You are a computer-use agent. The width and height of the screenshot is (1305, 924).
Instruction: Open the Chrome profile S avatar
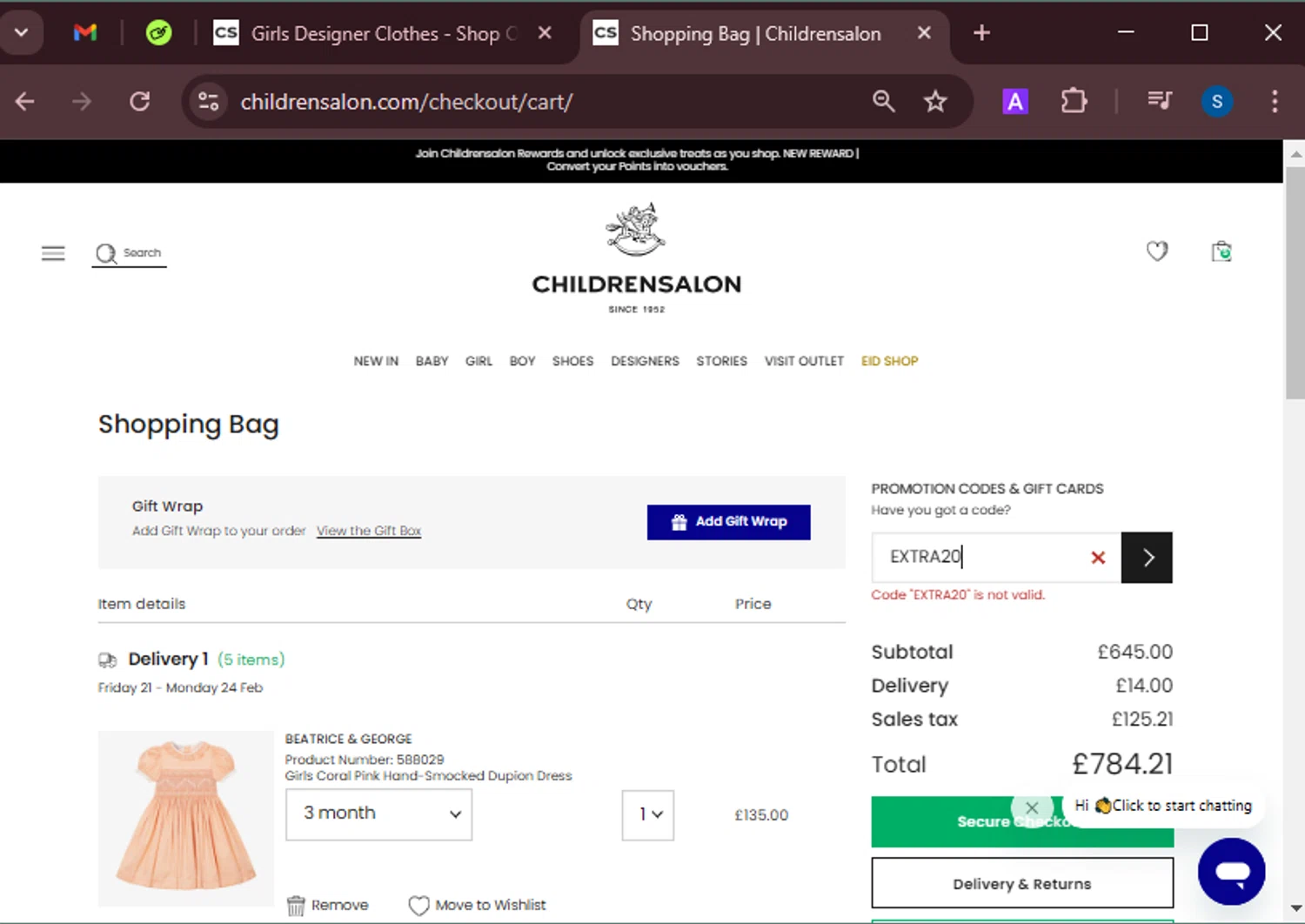[1217, 102]
